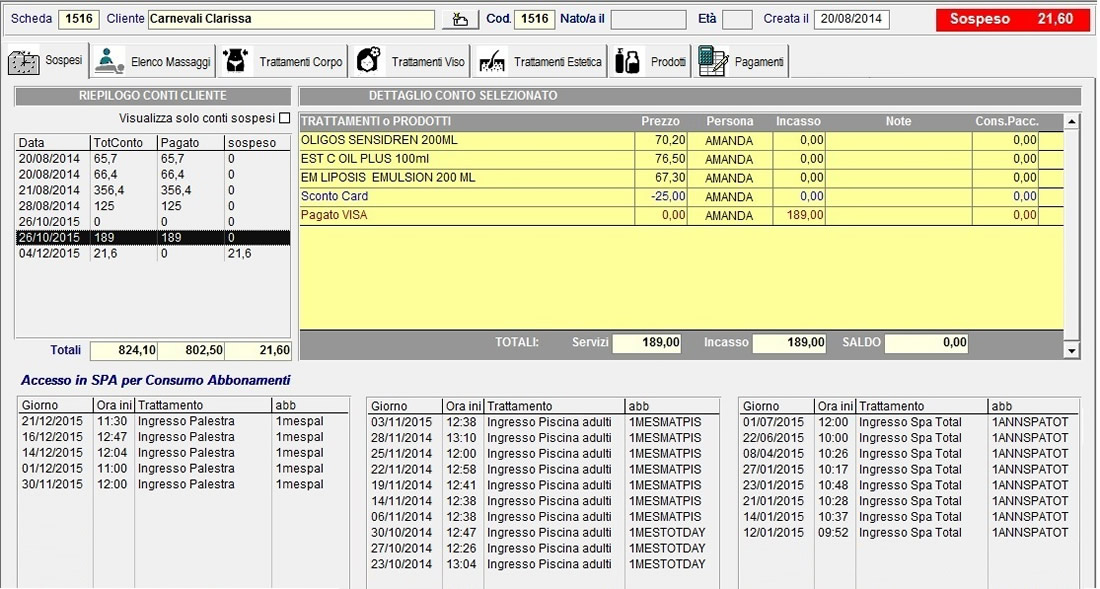1100x589 pixels.
Task: Open the Prodotti tab
Action: [x=650, y=61]
